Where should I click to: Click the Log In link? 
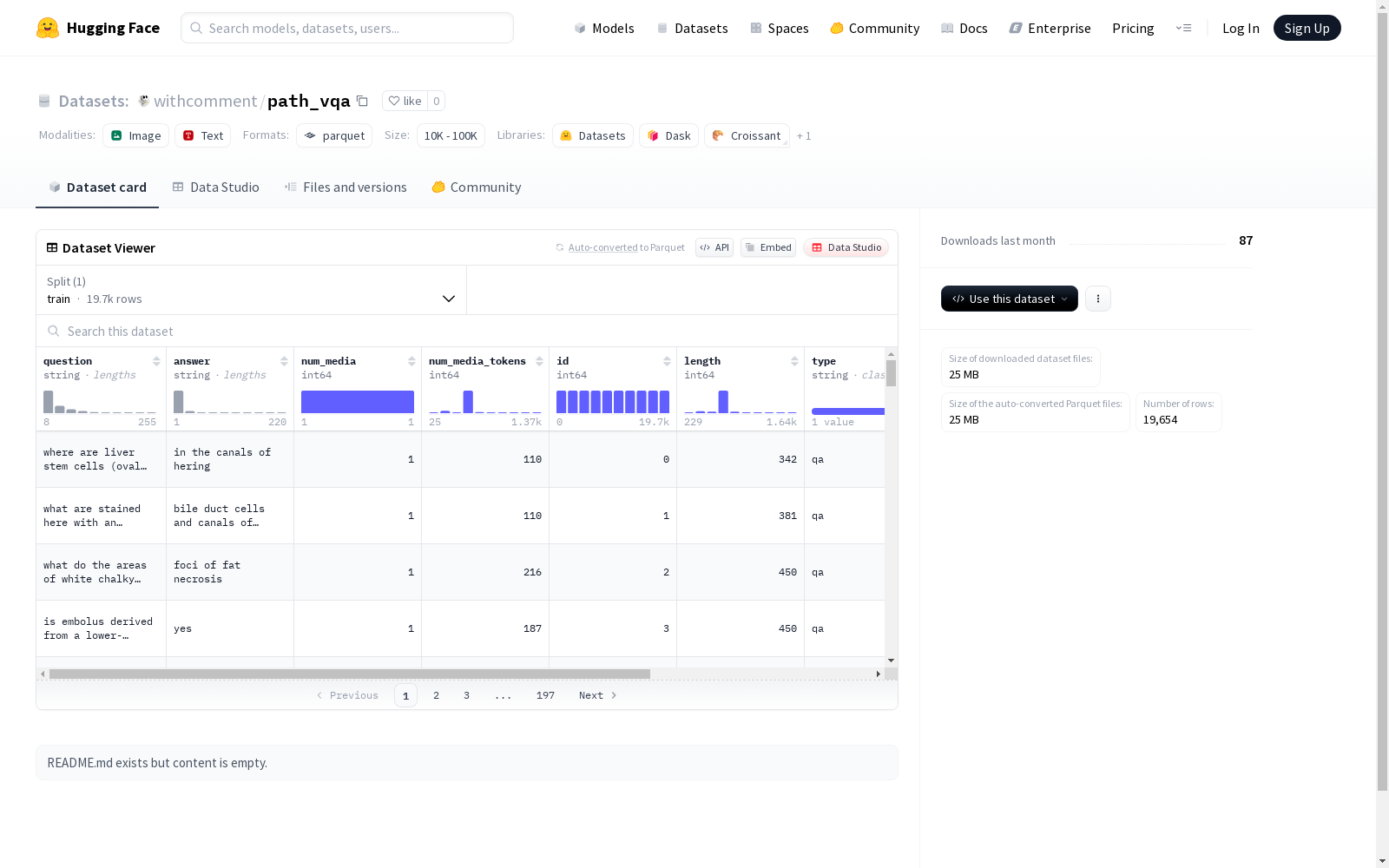pos(1241,28)
